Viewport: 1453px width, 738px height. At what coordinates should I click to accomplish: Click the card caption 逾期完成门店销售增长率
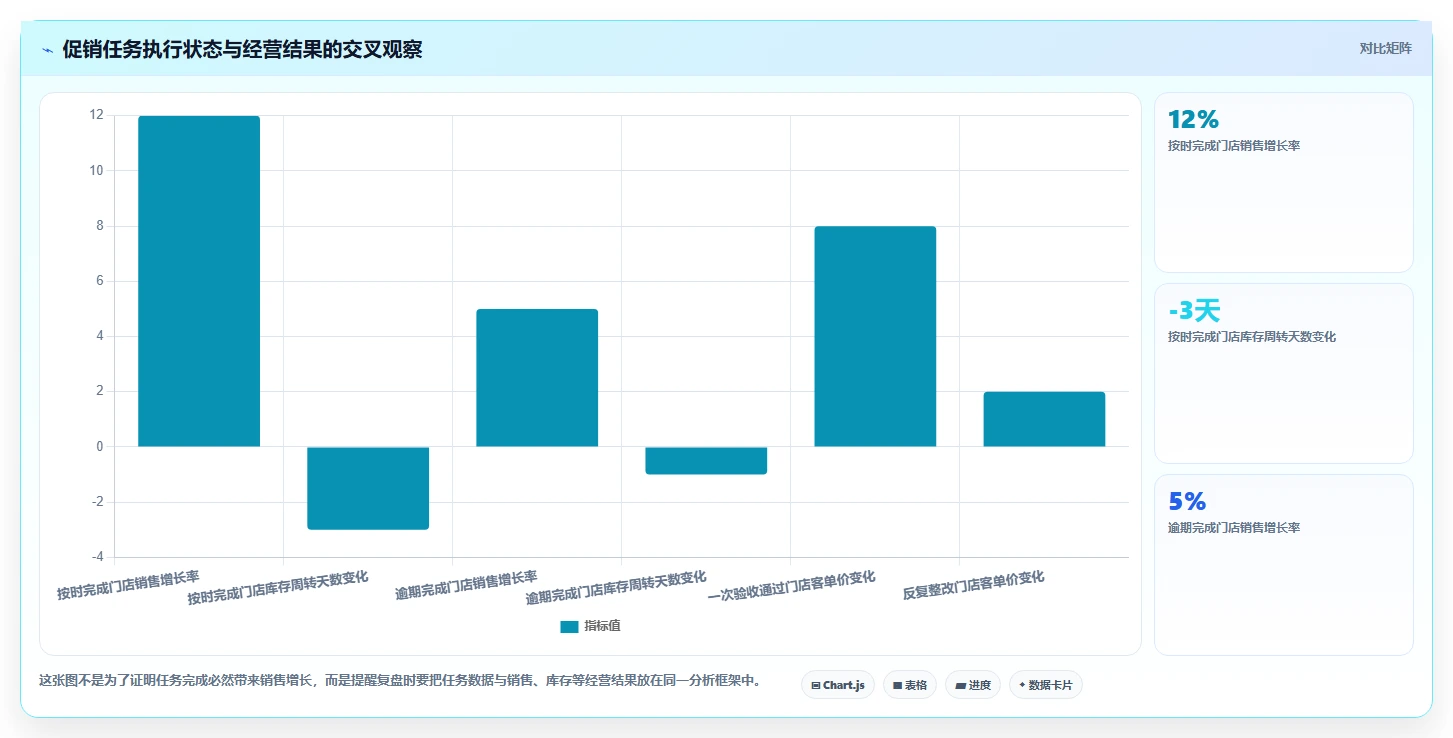pyautogui.click(x=1234, y=528)
